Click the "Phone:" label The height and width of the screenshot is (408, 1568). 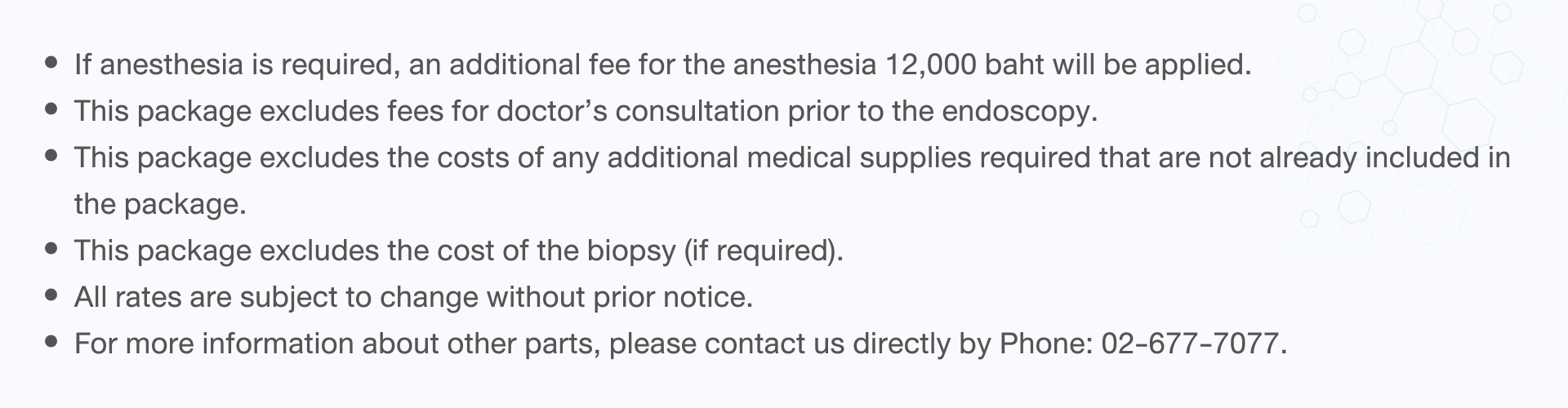tap(1046, 344)
